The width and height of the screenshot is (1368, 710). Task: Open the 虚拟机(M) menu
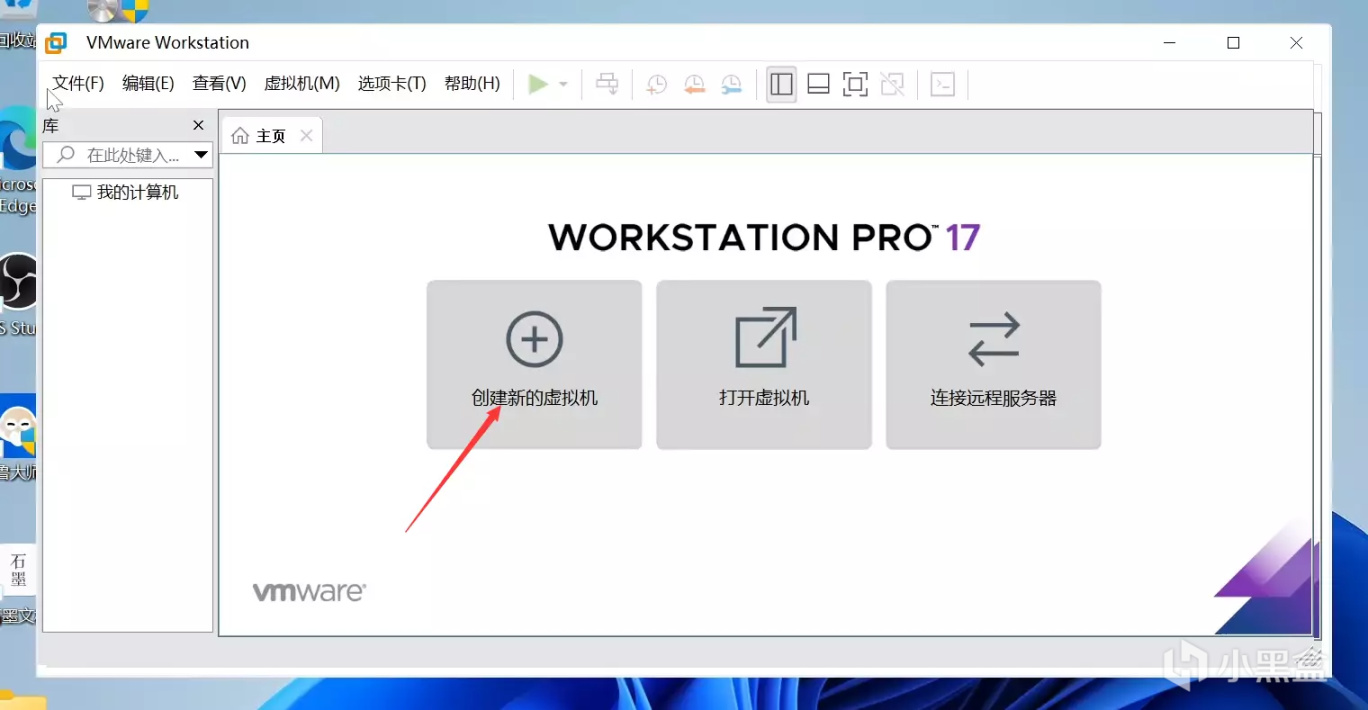coord(302,84)
